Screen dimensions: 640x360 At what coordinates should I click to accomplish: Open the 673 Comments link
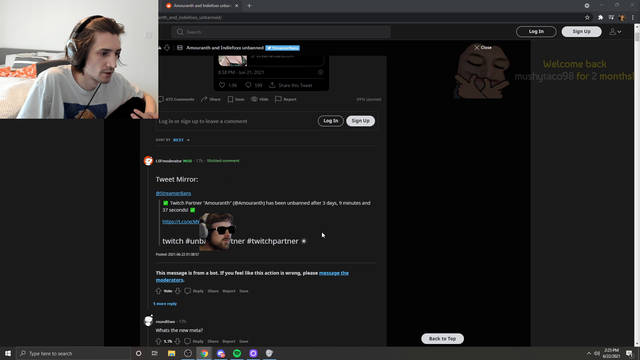pyautogui.click(x=176, y=99)
